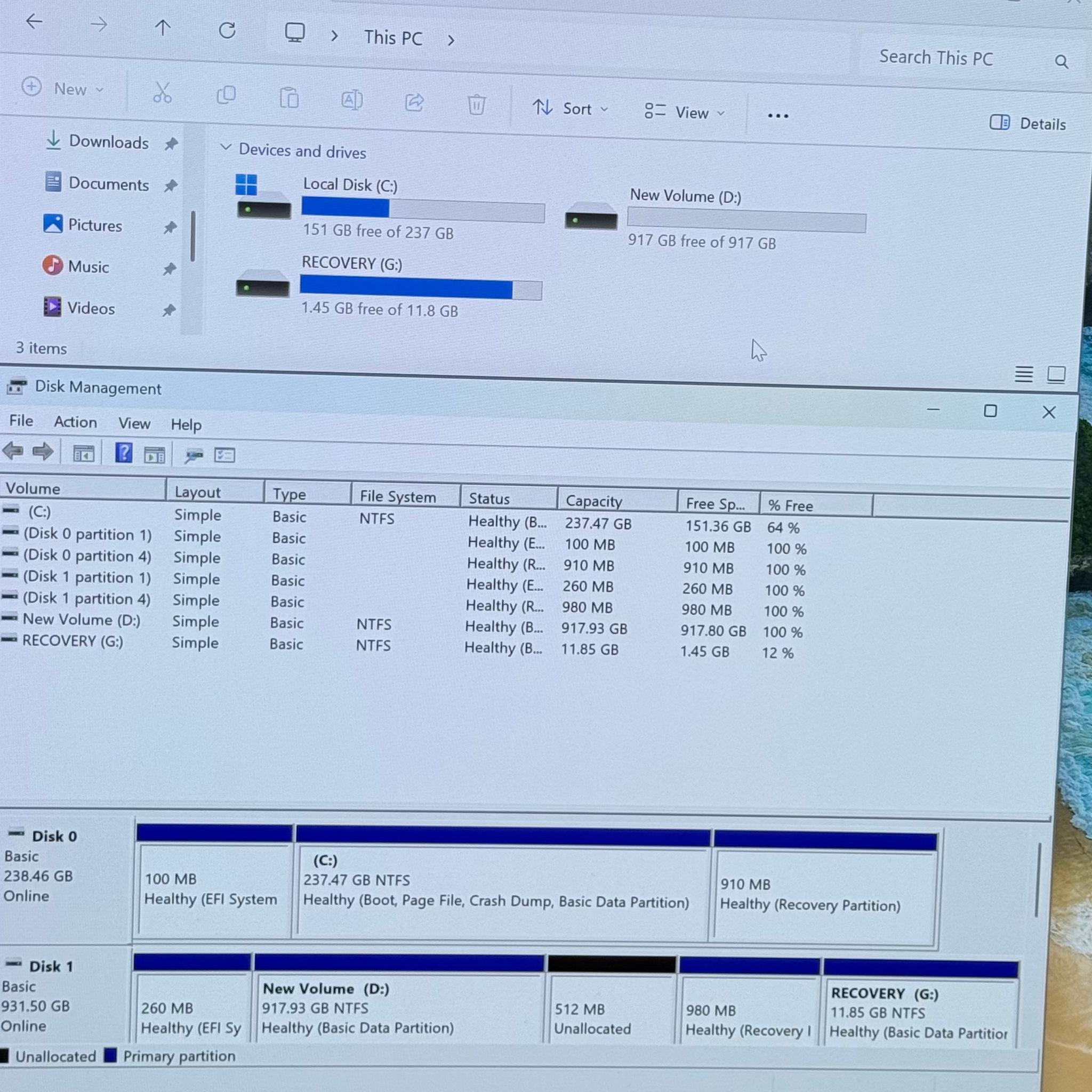Screen dimensions: 1092x1092
Task: Open the Action menu
Action: point(75,422)
